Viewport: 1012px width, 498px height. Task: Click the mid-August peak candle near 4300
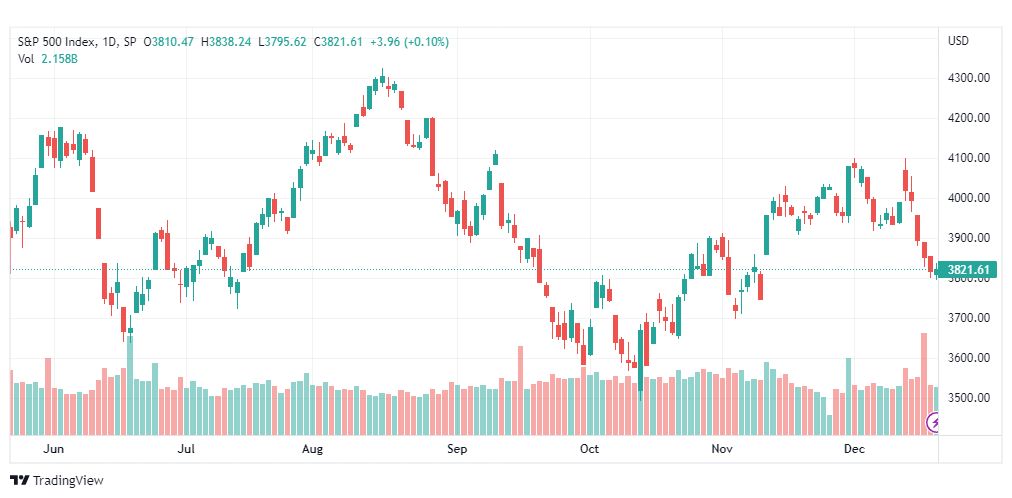382,78
